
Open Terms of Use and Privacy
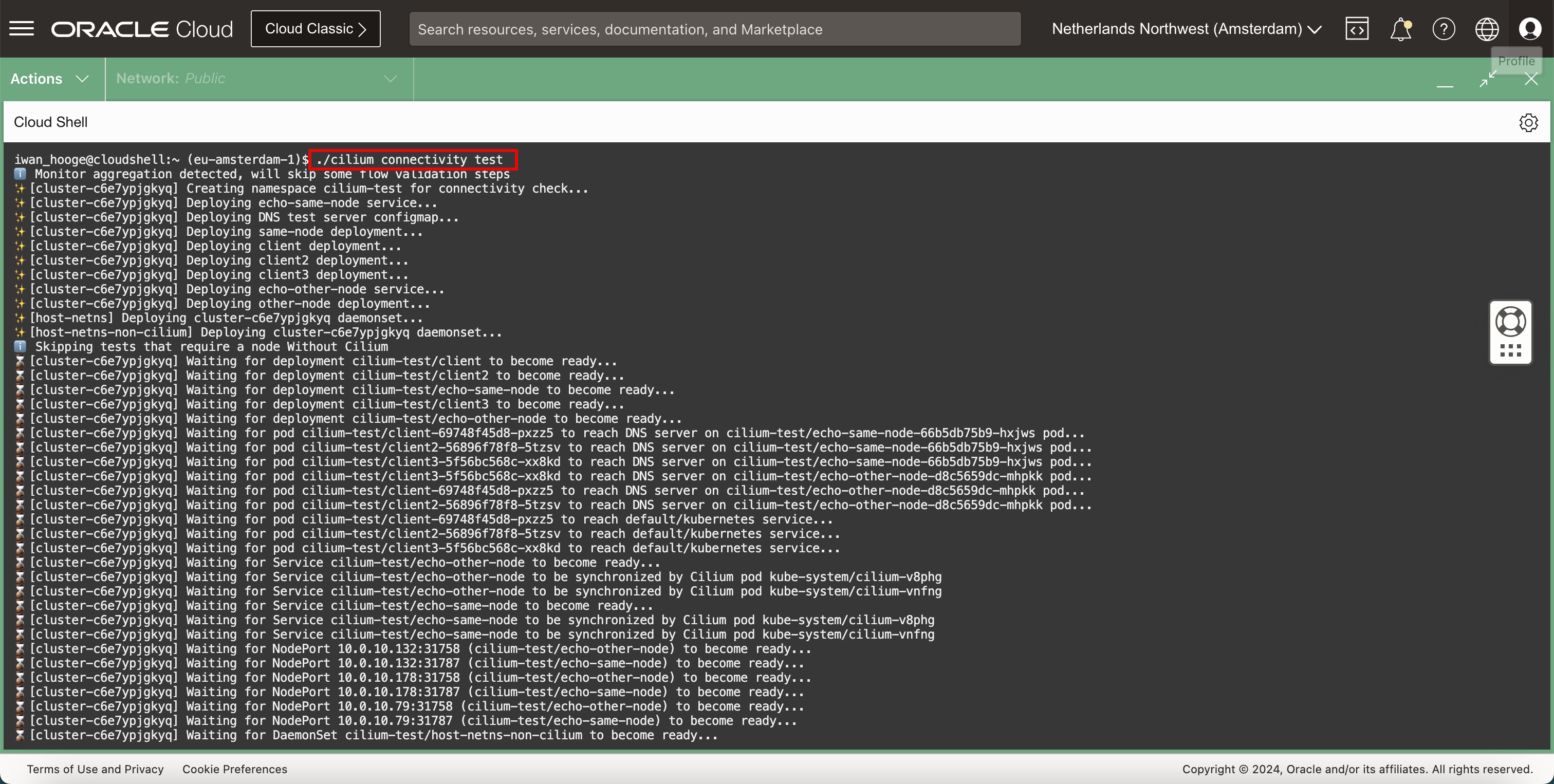95,769
